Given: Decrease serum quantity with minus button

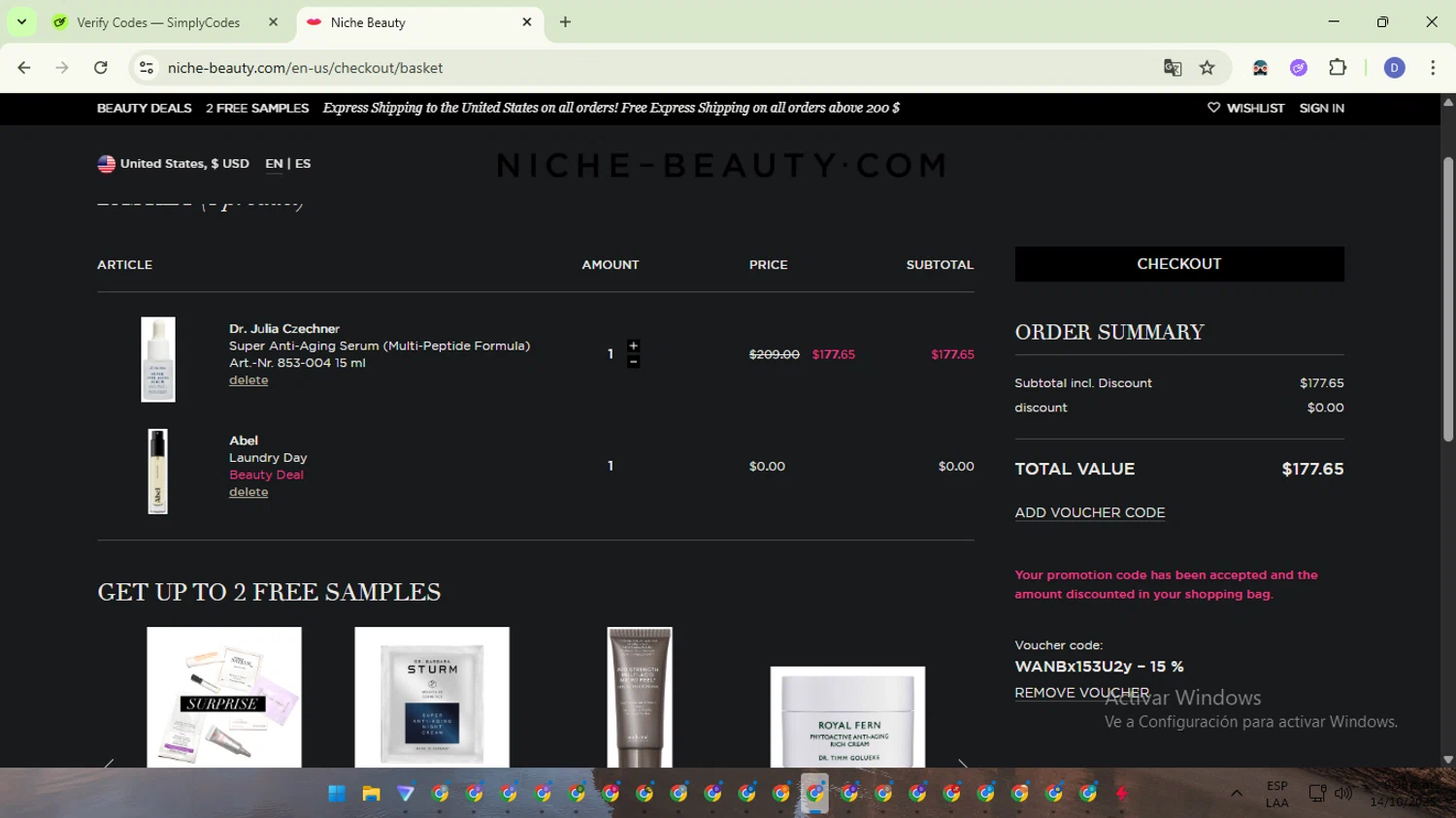Looking at the screenshot, I should [x=633, y=362].
